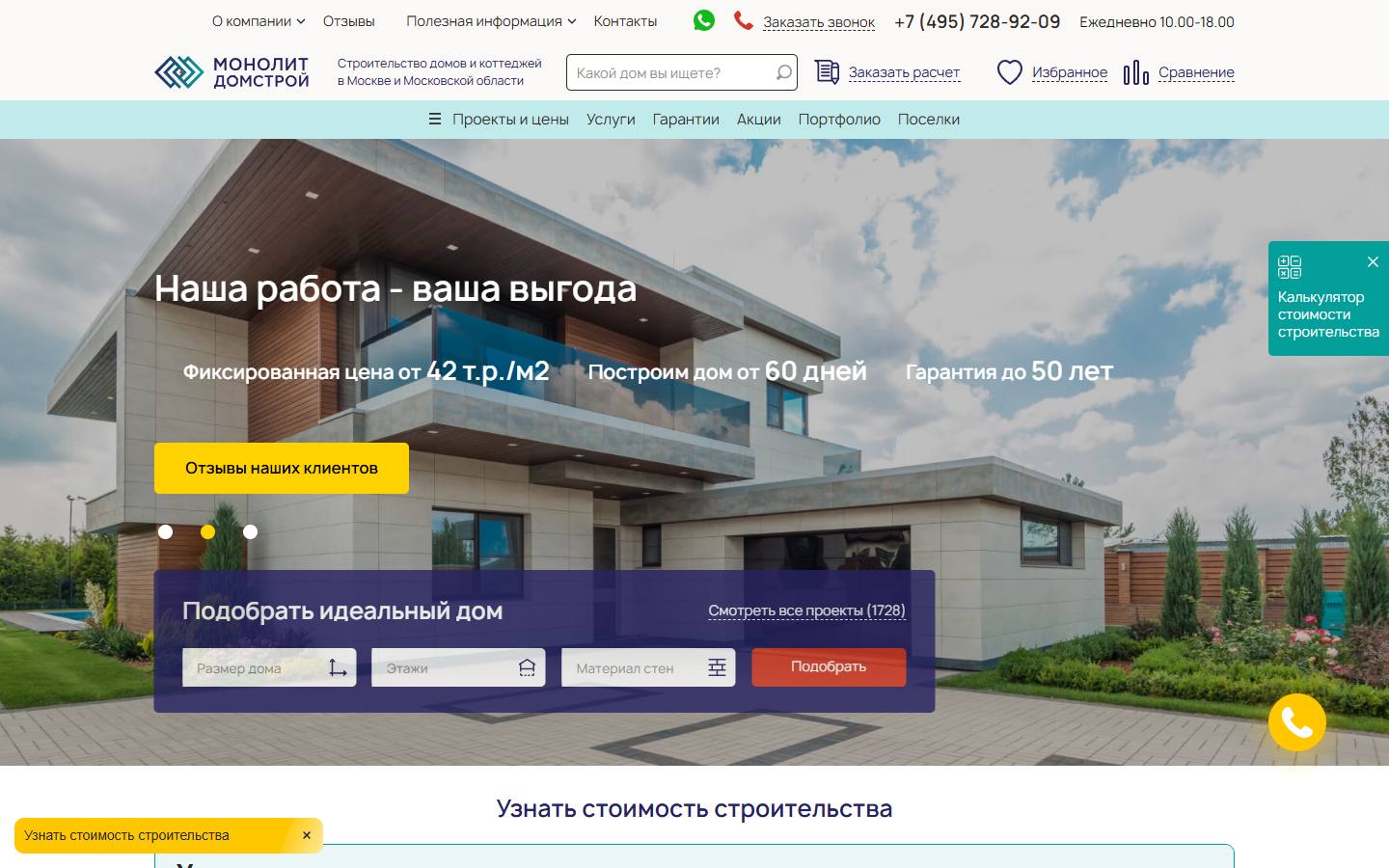Screen dimensions: 1389x868
Task: Click the search magnifier icon
Action: pyautogui.click(x=783, y=72)
